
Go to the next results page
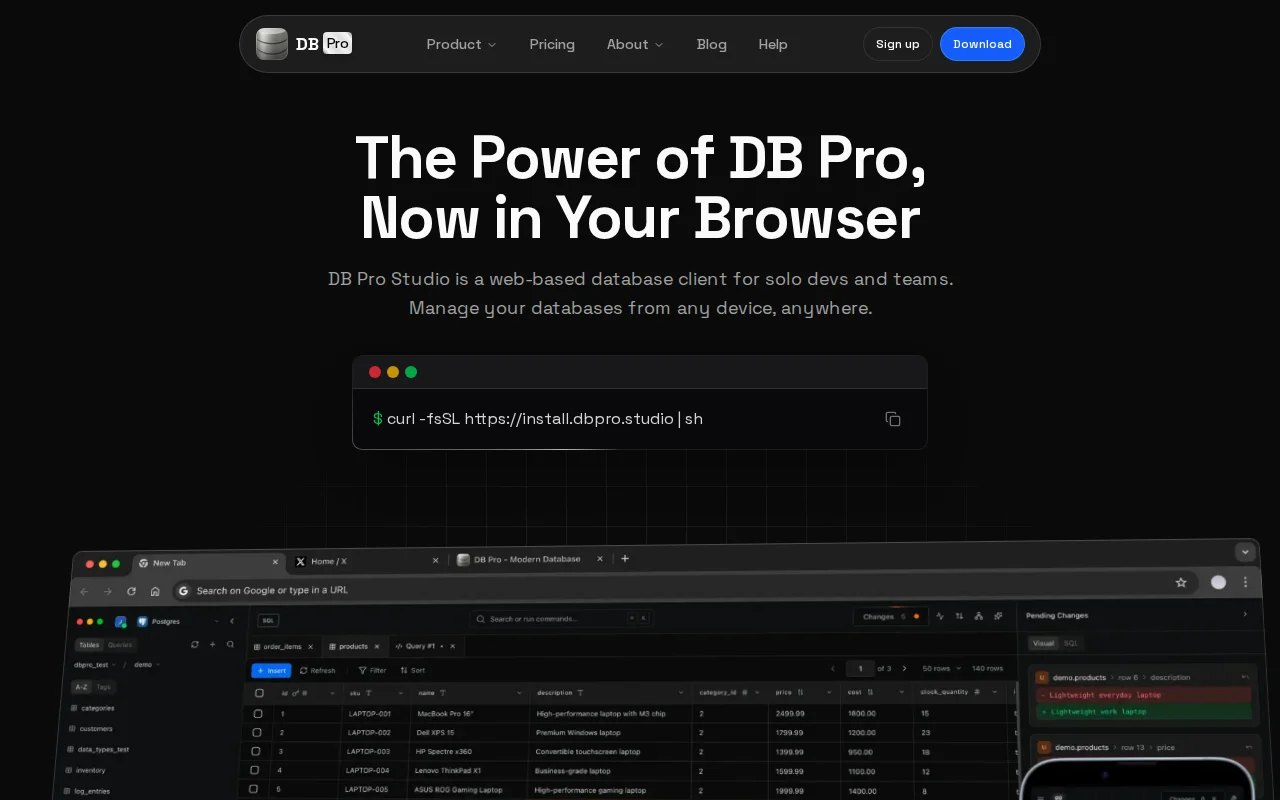coord(904,668)
